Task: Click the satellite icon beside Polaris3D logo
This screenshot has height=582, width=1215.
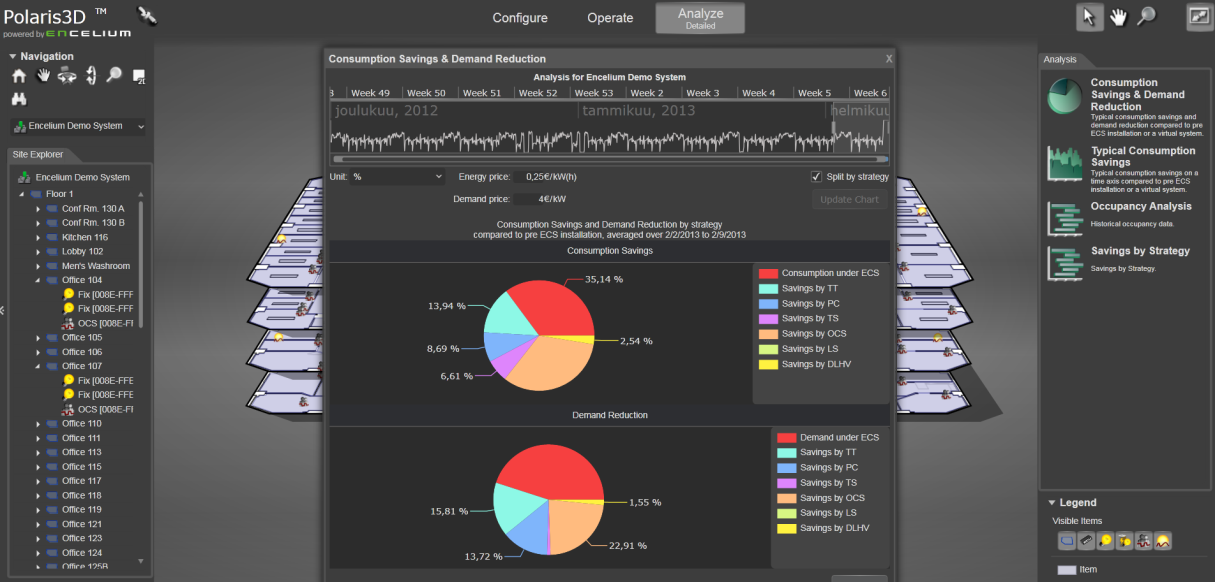Action: tap(147, 15)
